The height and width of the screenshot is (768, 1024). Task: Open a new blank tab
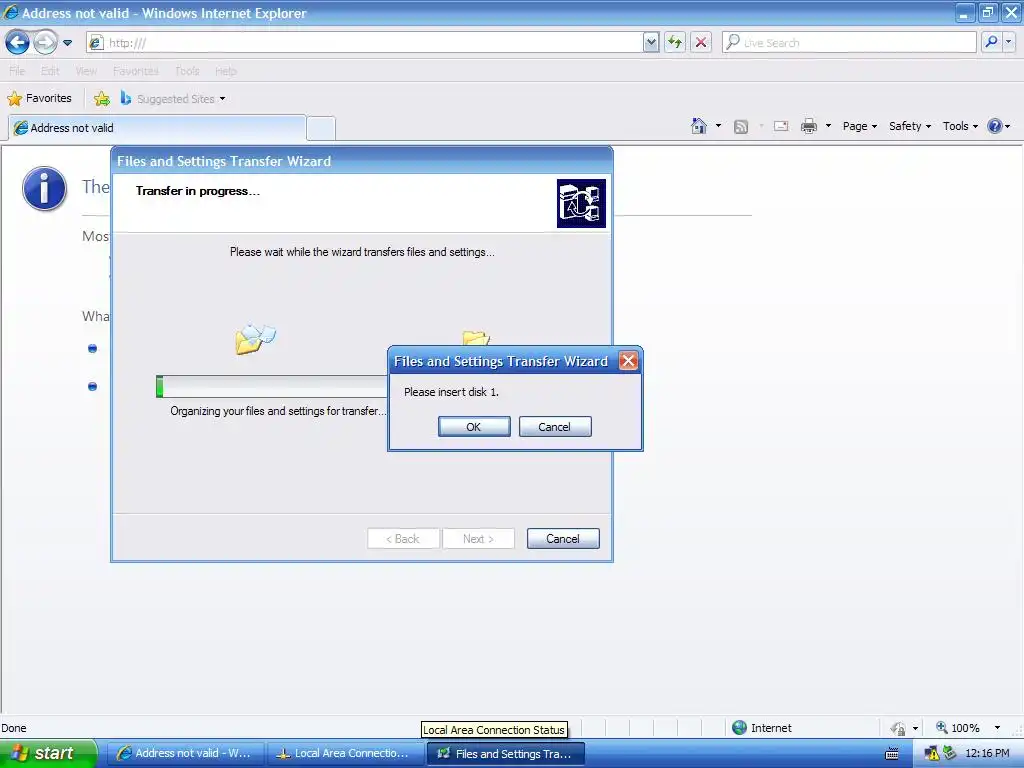point(321,128)
